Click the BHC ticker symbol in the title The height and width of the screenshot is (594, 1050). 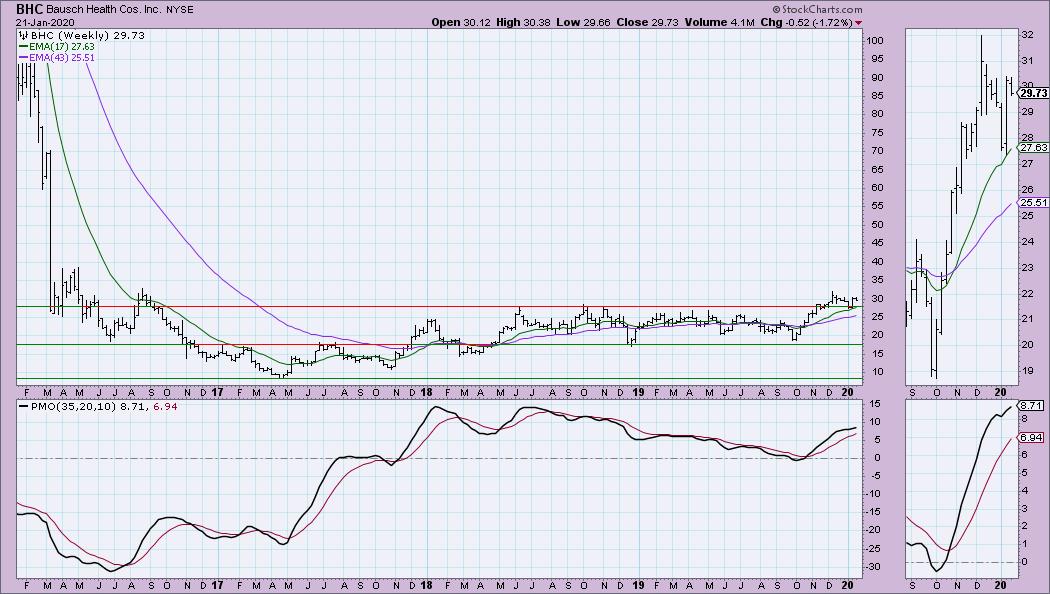(x=29, y=9)
